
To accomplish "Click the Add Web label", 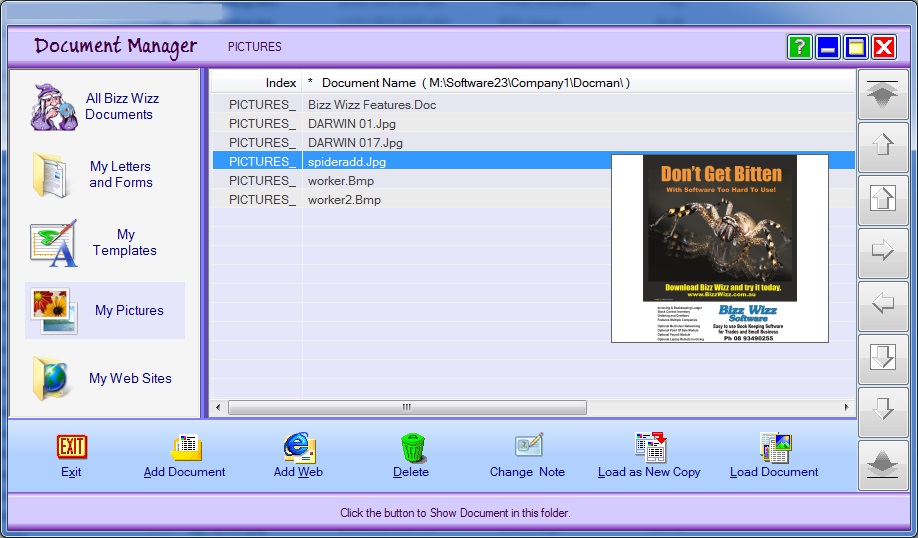I will (298, 472).
